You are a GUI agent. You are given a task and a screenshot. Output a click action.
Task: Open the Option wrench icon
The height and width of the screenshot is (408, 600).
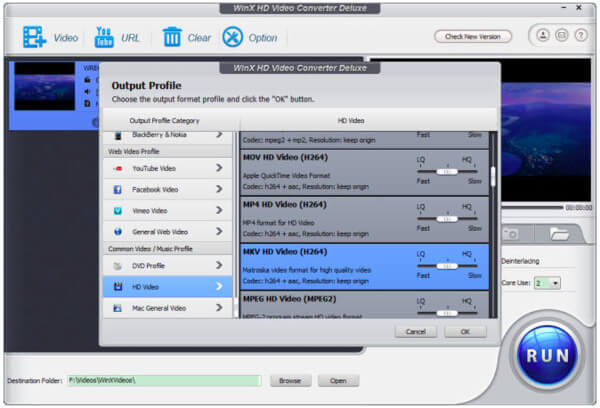point(233,37)
